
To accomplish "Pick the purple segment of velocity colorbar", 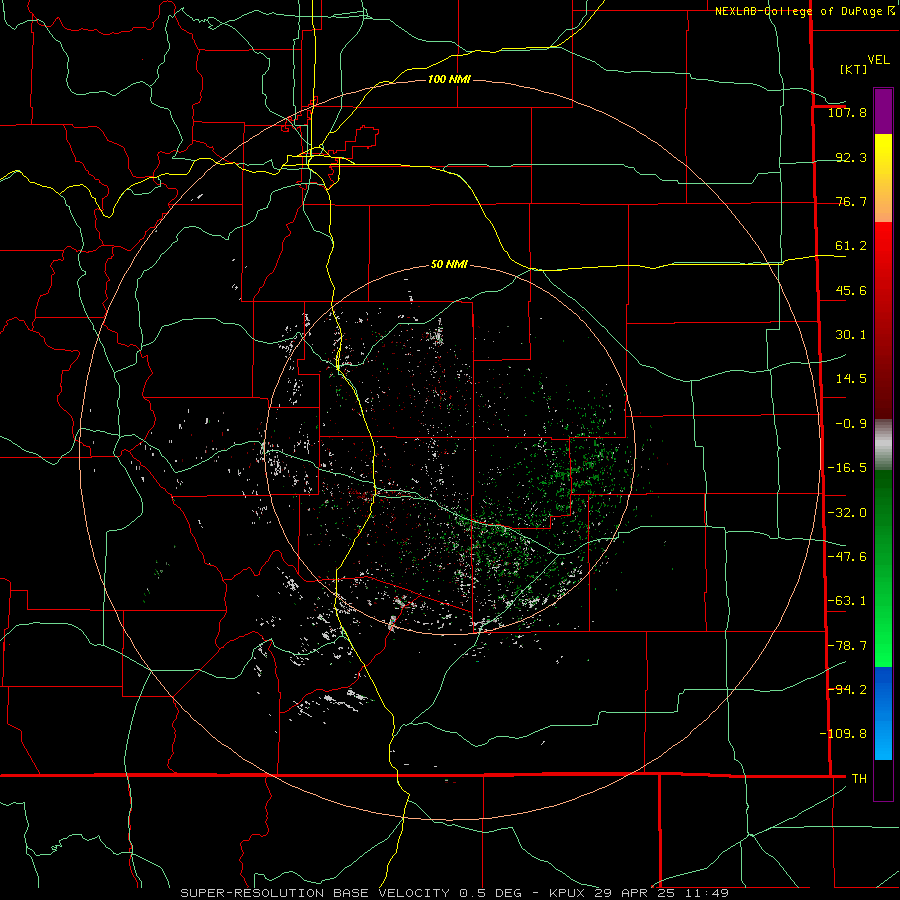I will pos(883,111).
